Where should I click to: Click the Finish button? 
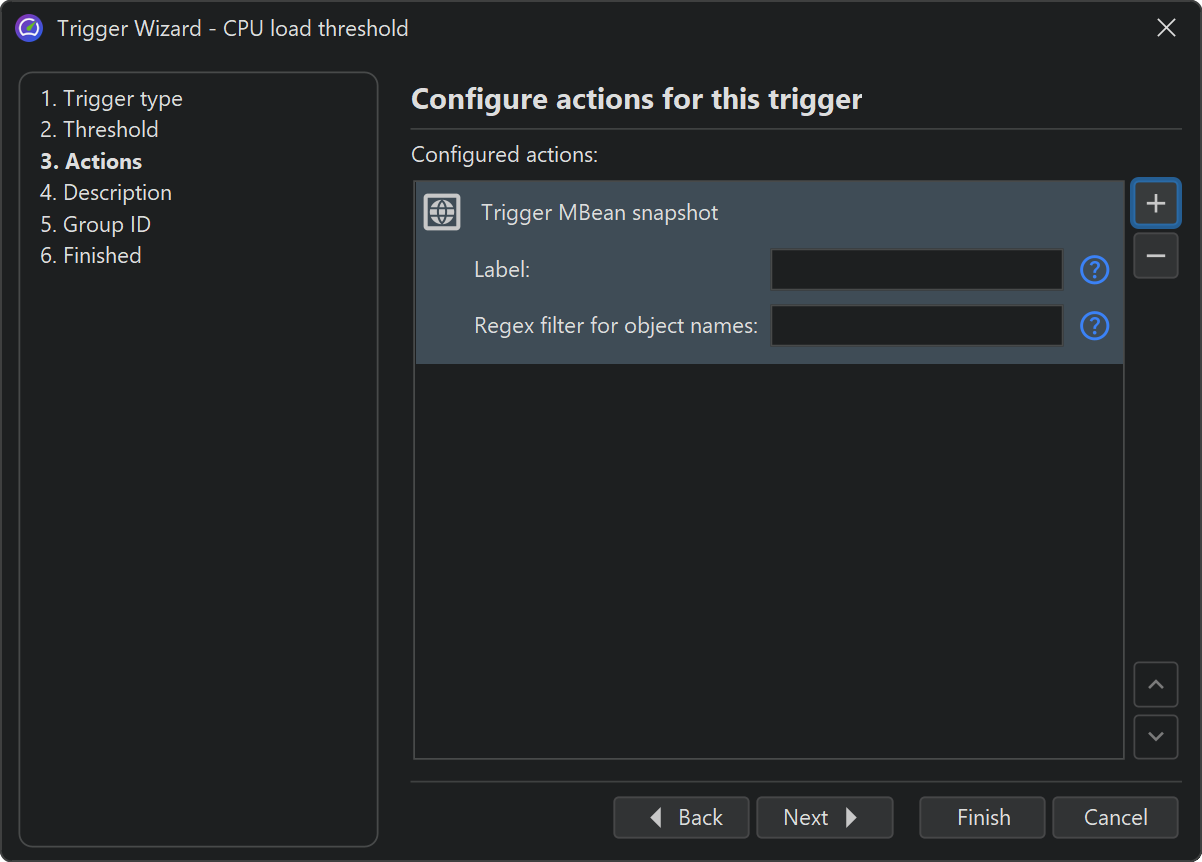tap(982, 817)
